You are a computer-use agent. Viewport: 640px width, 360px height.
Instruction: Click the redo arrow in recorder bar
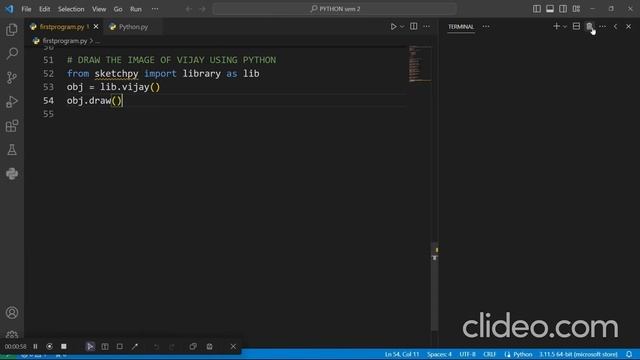[x=171, y=347]
